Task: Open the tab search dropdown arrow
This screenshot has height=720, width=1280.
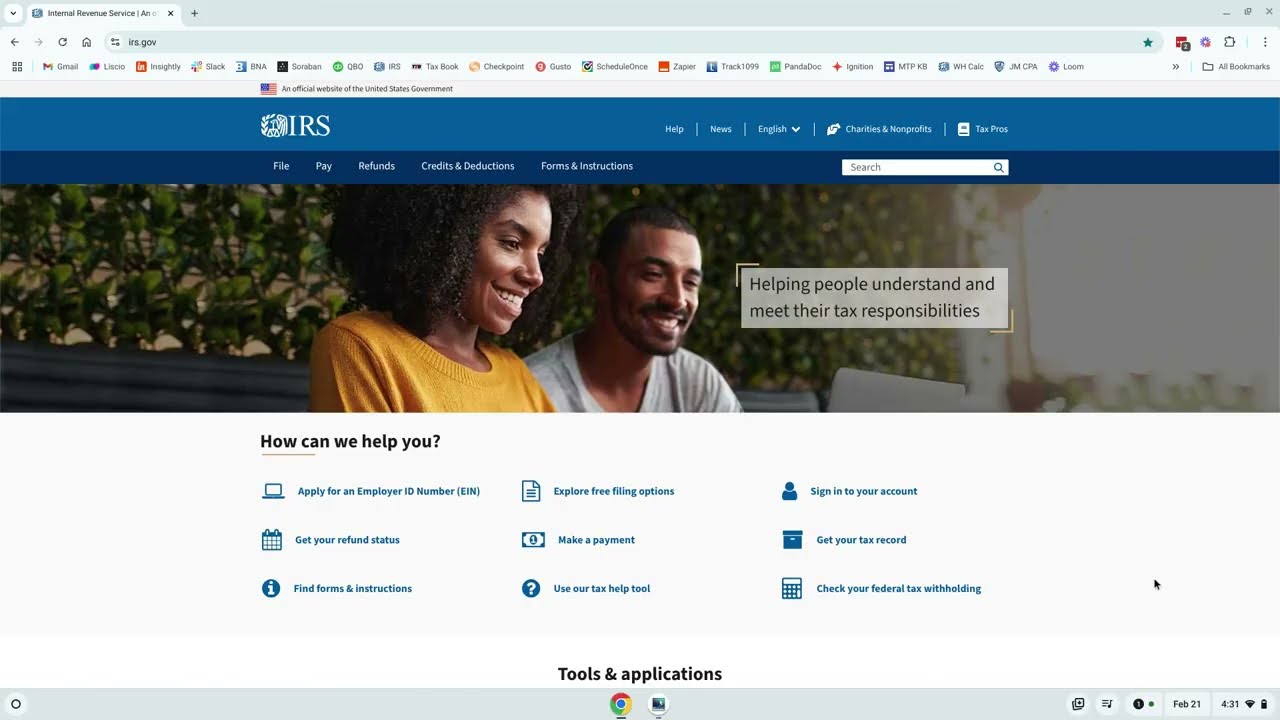Action: (x=13, y=13)
